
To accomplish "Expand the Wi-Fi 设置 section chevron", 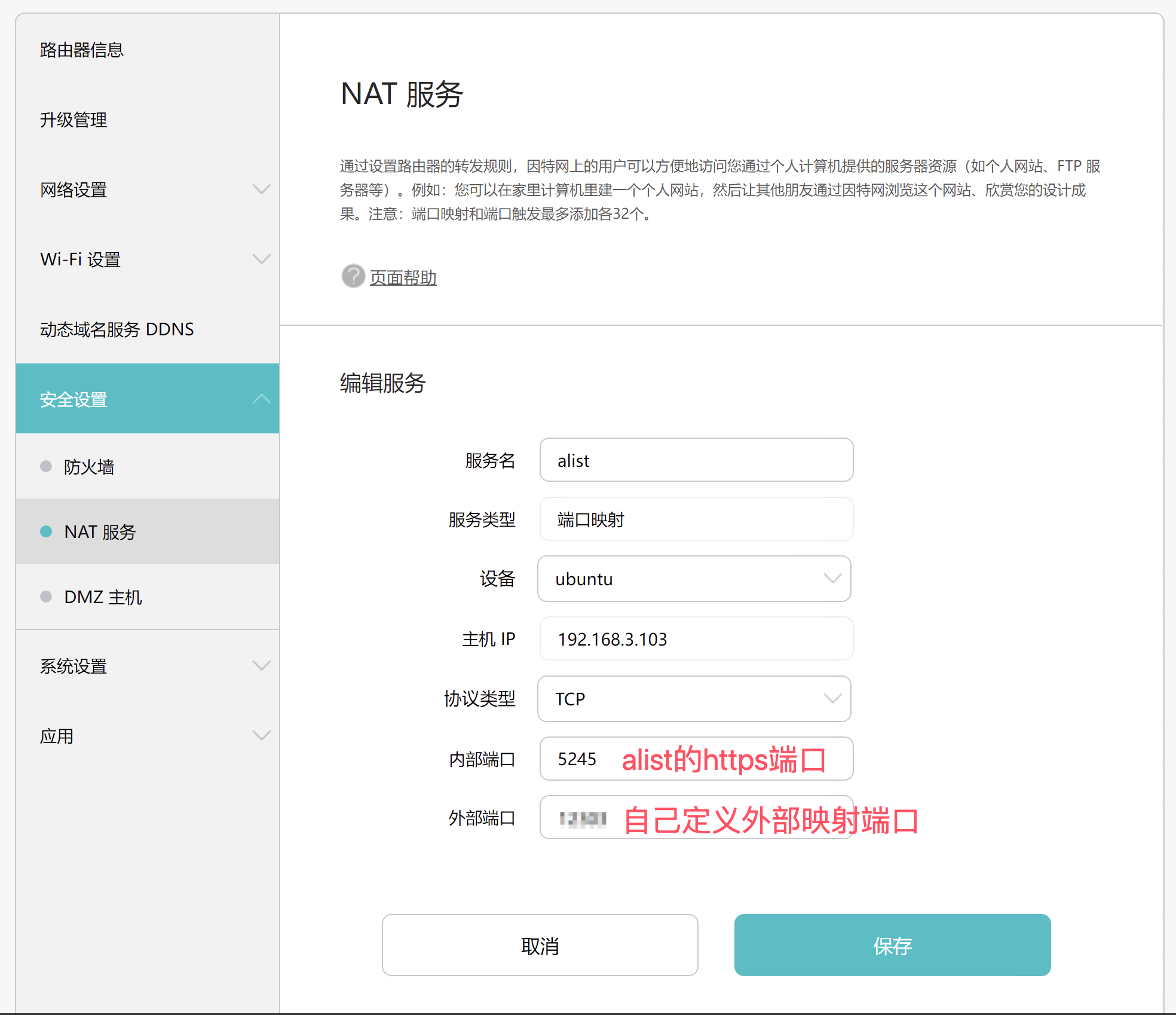I will (x=261, y=259).
